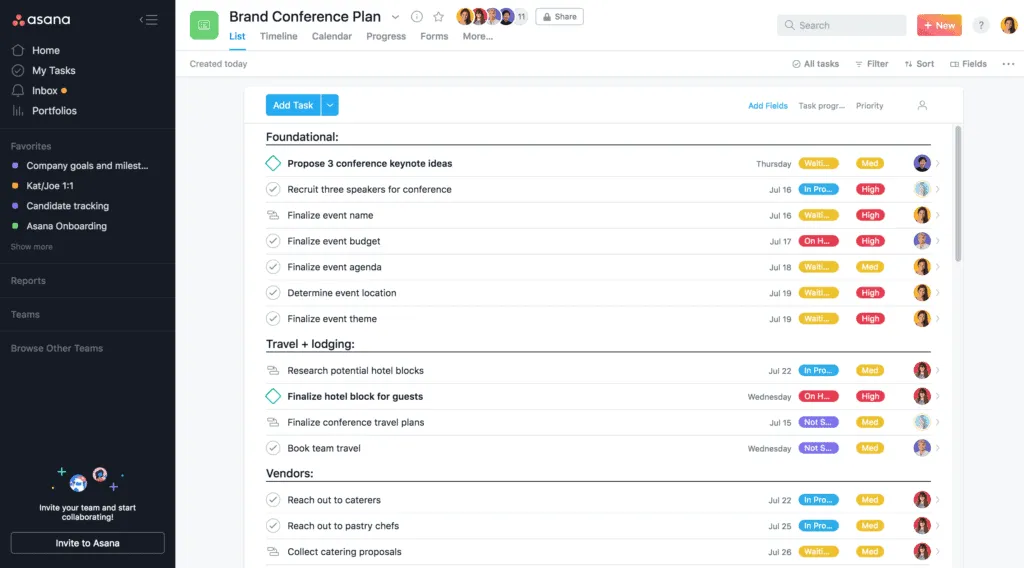Click the Share button
Screen dimensions: 1024x568
click(559, 17)
